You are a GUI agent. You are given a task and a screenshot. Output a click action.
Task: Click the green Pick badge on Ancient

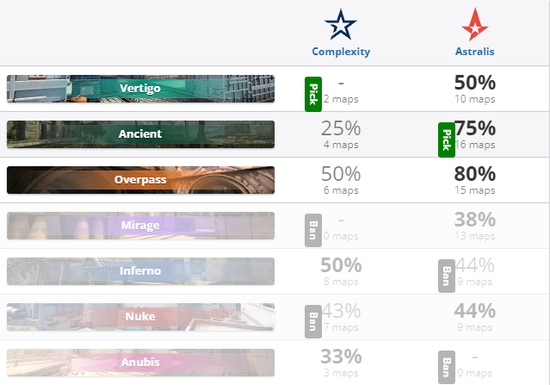pos(447,140)
